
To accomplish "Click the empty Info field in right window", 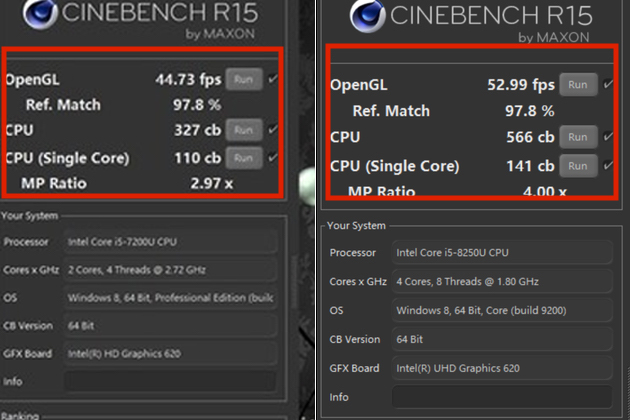I will click(502, 397).
